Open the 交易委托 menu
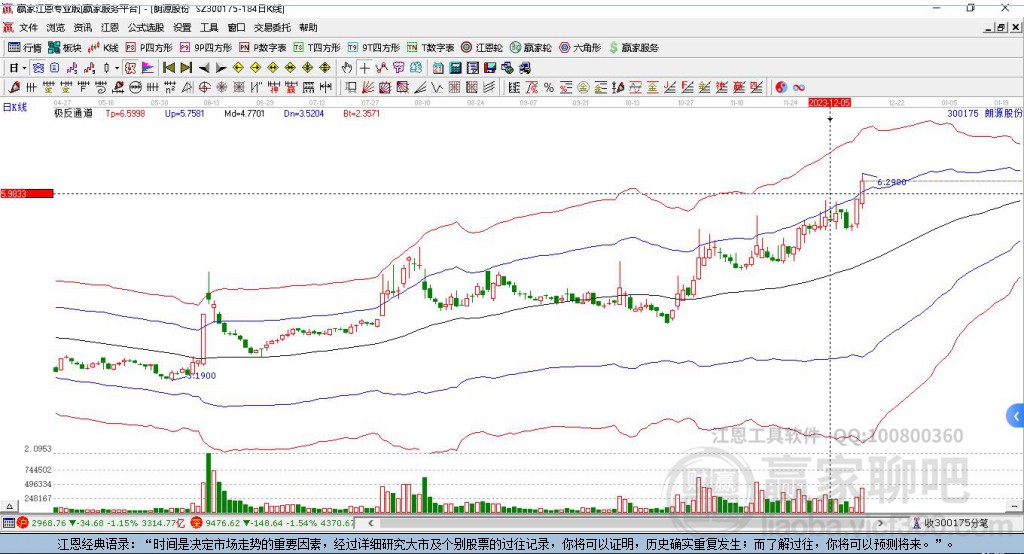 point(272,27)
